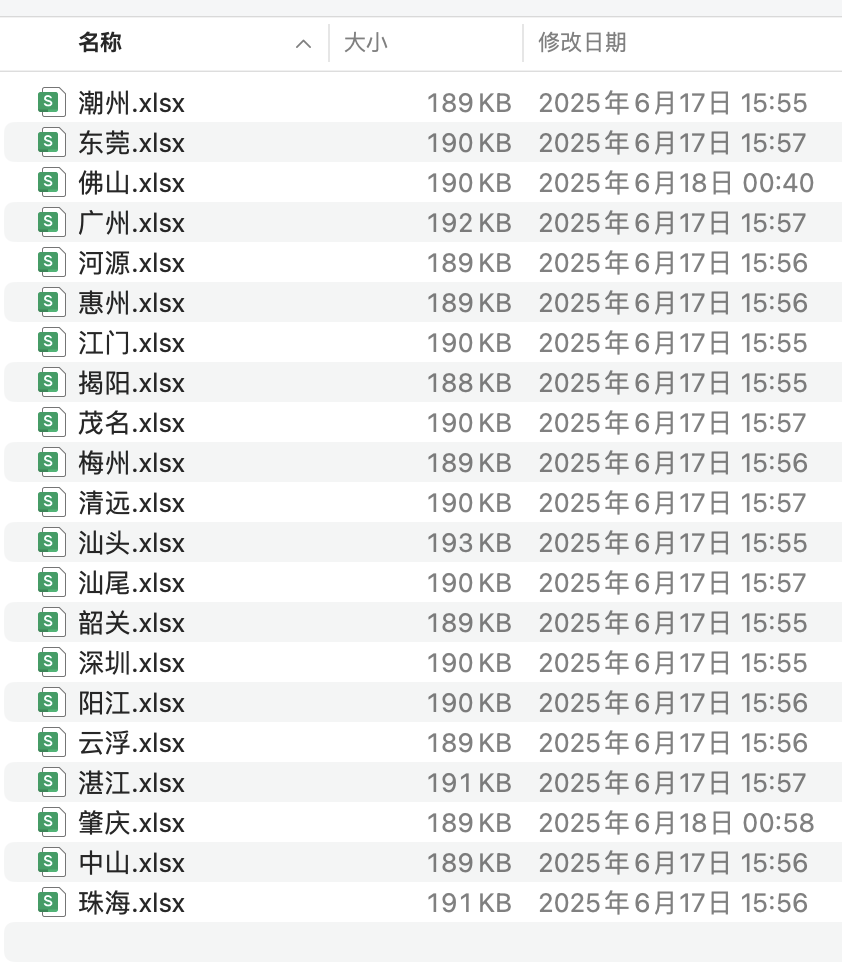
Task: Select the file icon of 汕头.xlsx
Action: click(49, 543)
